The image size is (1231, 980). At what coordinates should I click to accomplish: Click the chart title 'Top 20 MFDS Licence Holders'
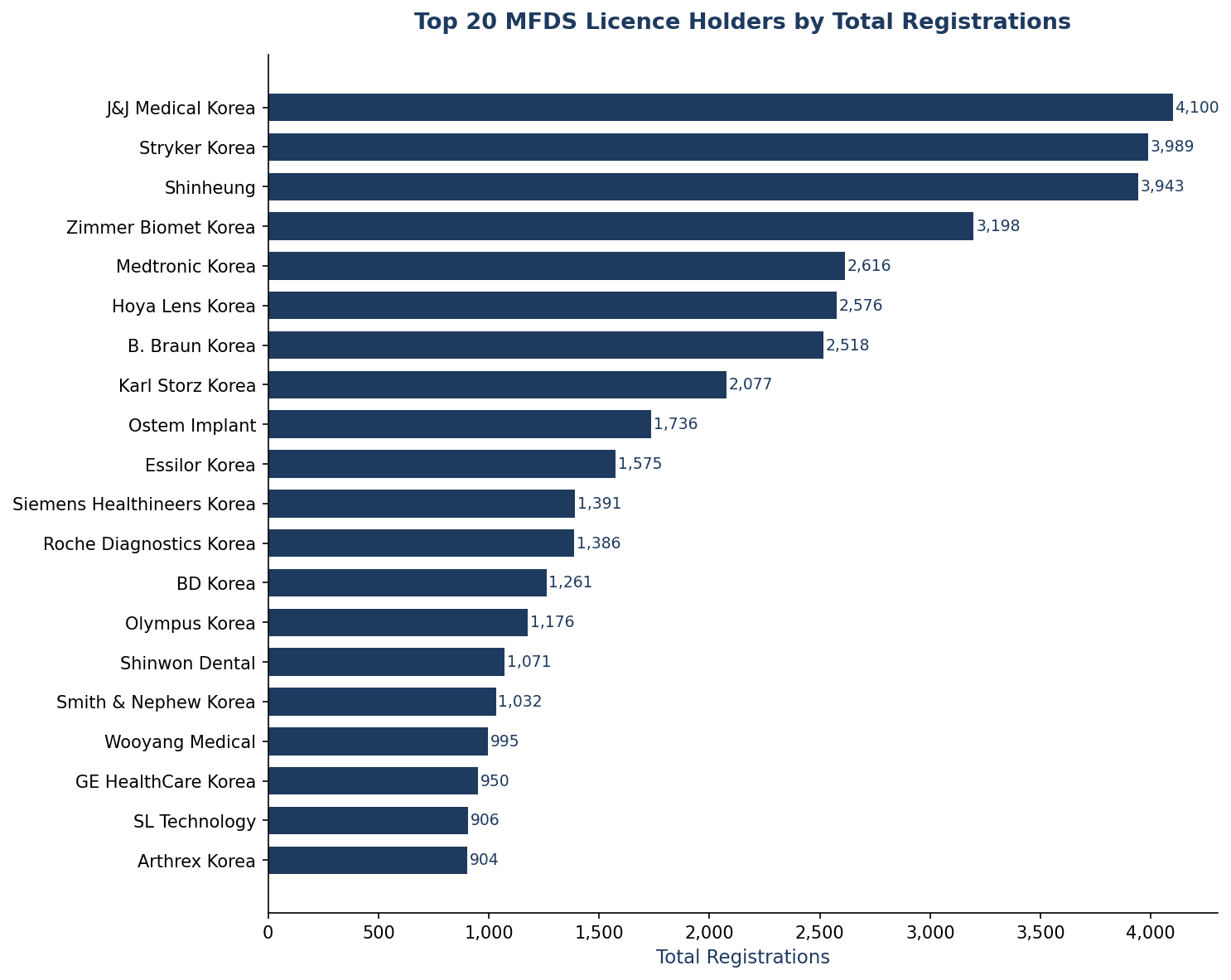click(742, 22)
